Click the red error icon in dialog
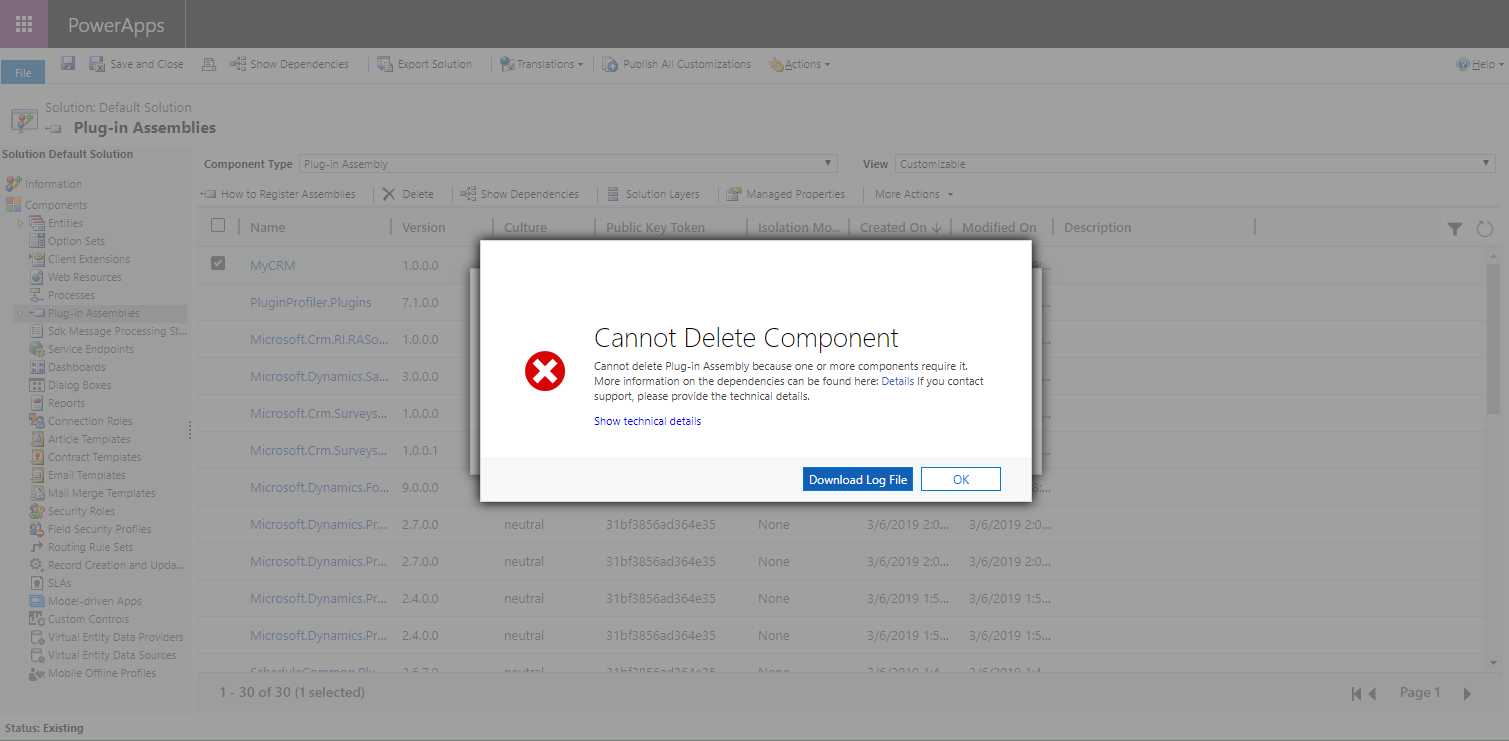 (545, 371)
